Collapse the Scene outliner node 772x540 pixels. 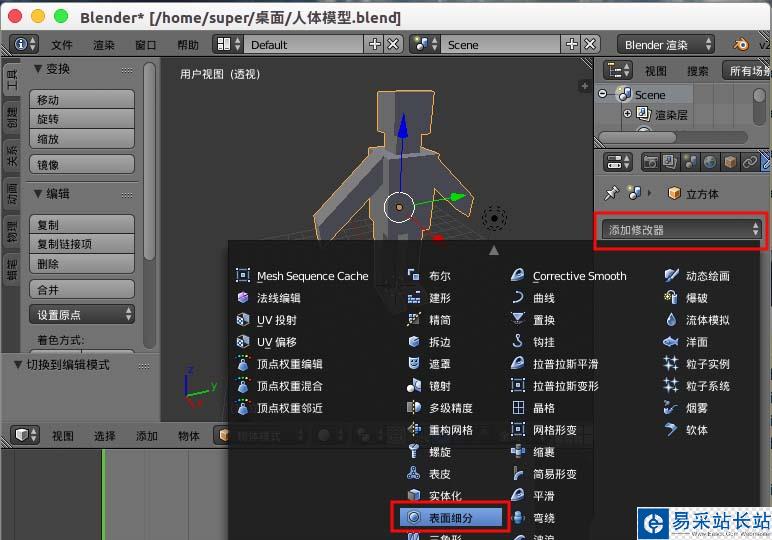603,94
